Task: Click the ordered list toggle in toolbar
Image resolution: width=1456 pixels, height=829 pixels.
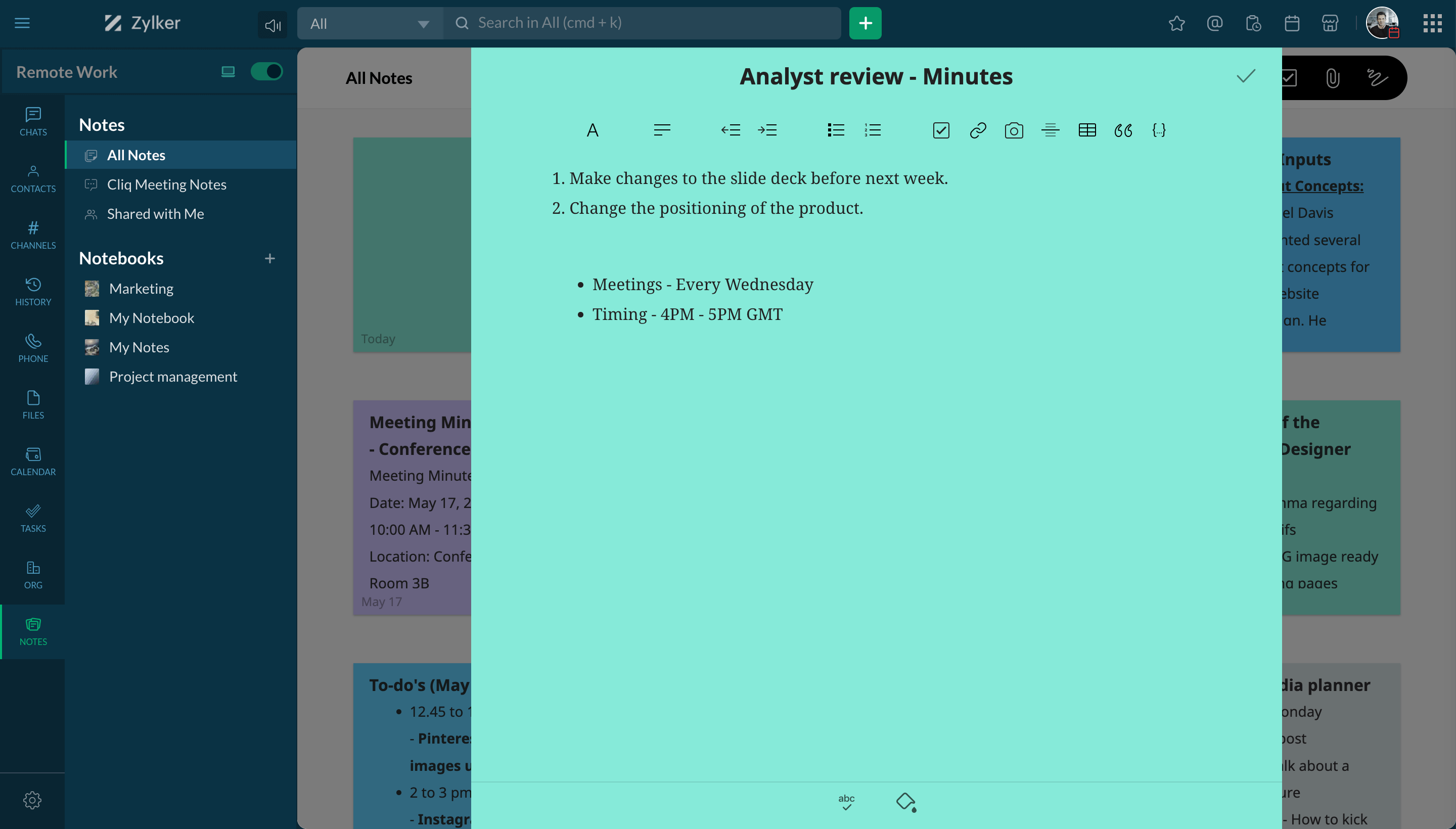Action: [x=872, y=130]
